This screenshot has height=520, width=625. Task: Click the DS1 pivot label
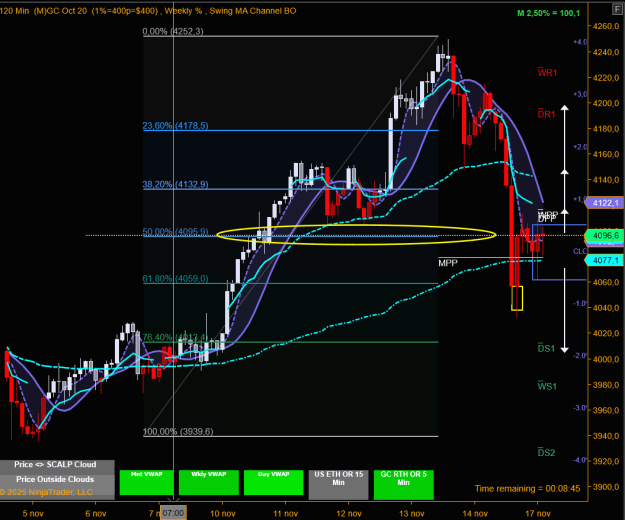click(546, 348)
